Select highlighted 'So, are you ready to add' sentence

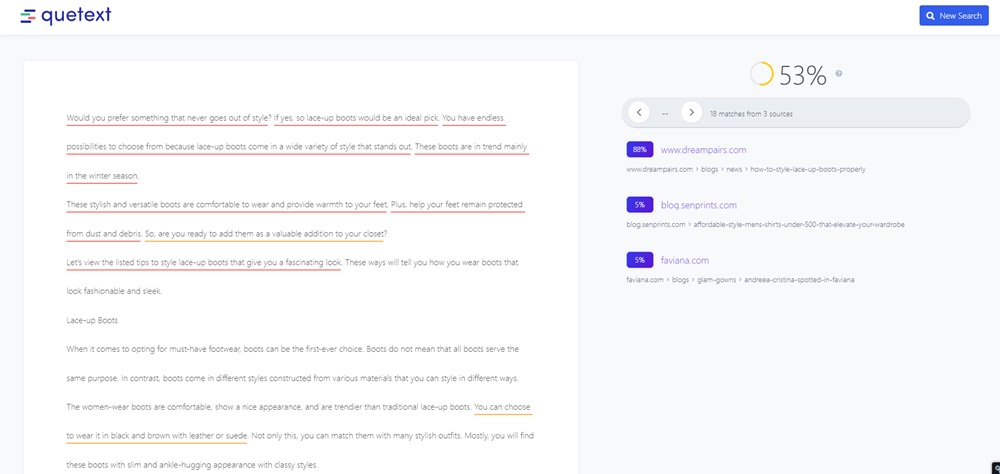click(266, 234)
